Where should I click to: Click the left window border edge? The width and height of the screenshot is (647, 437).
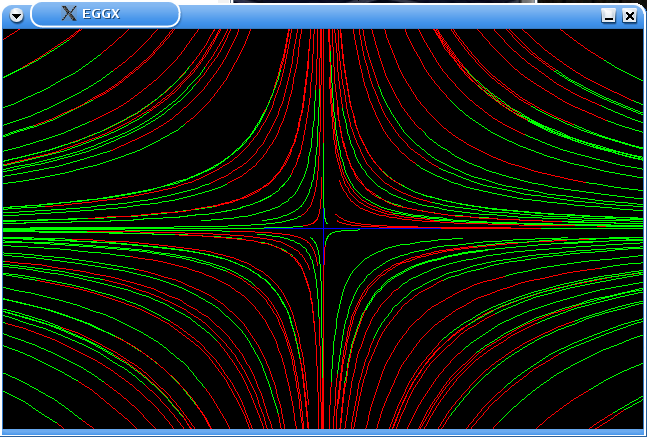click(x=1, y=229)
